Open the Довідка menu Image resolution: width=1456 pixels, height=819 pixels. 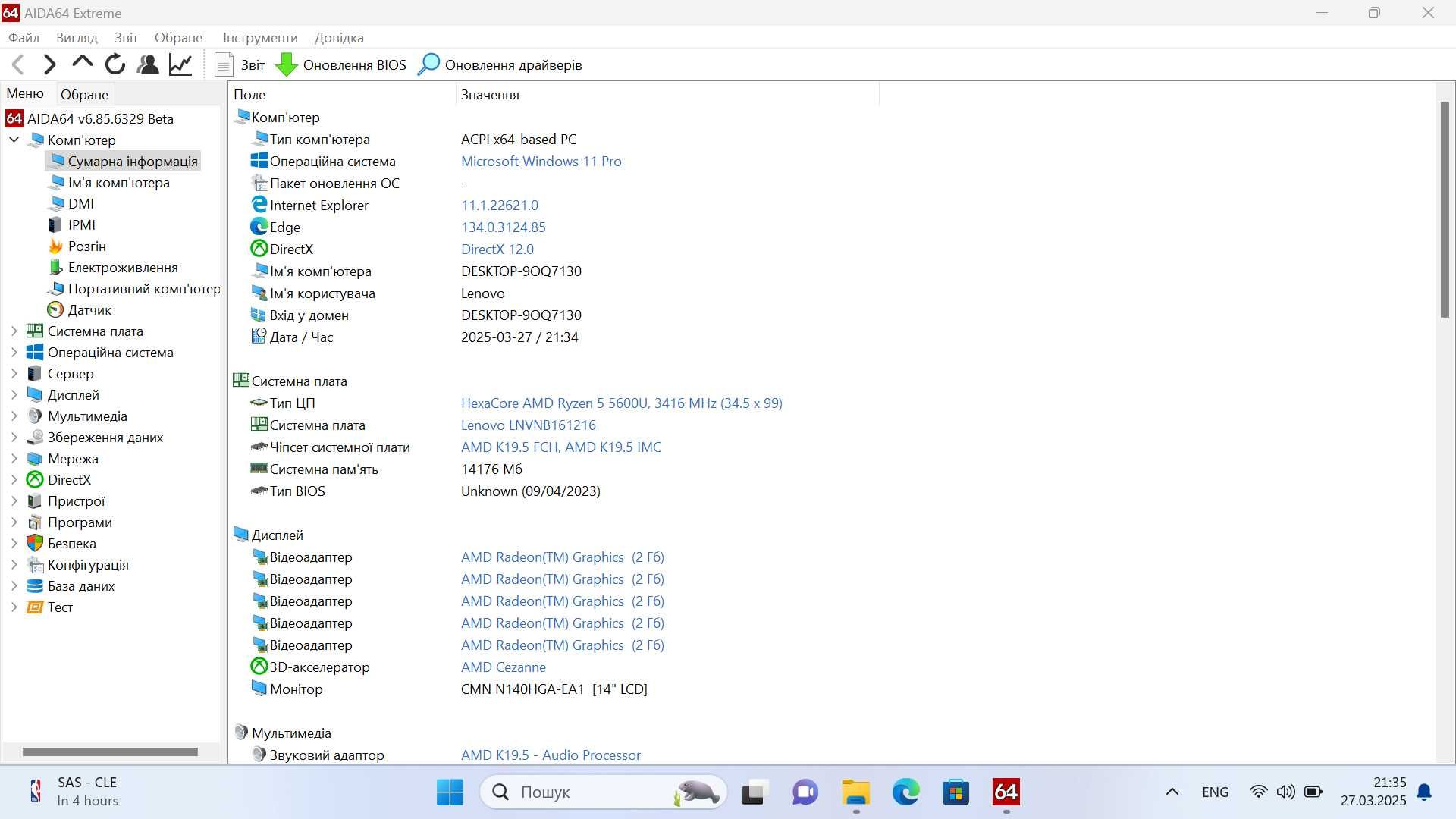[339, 38]
